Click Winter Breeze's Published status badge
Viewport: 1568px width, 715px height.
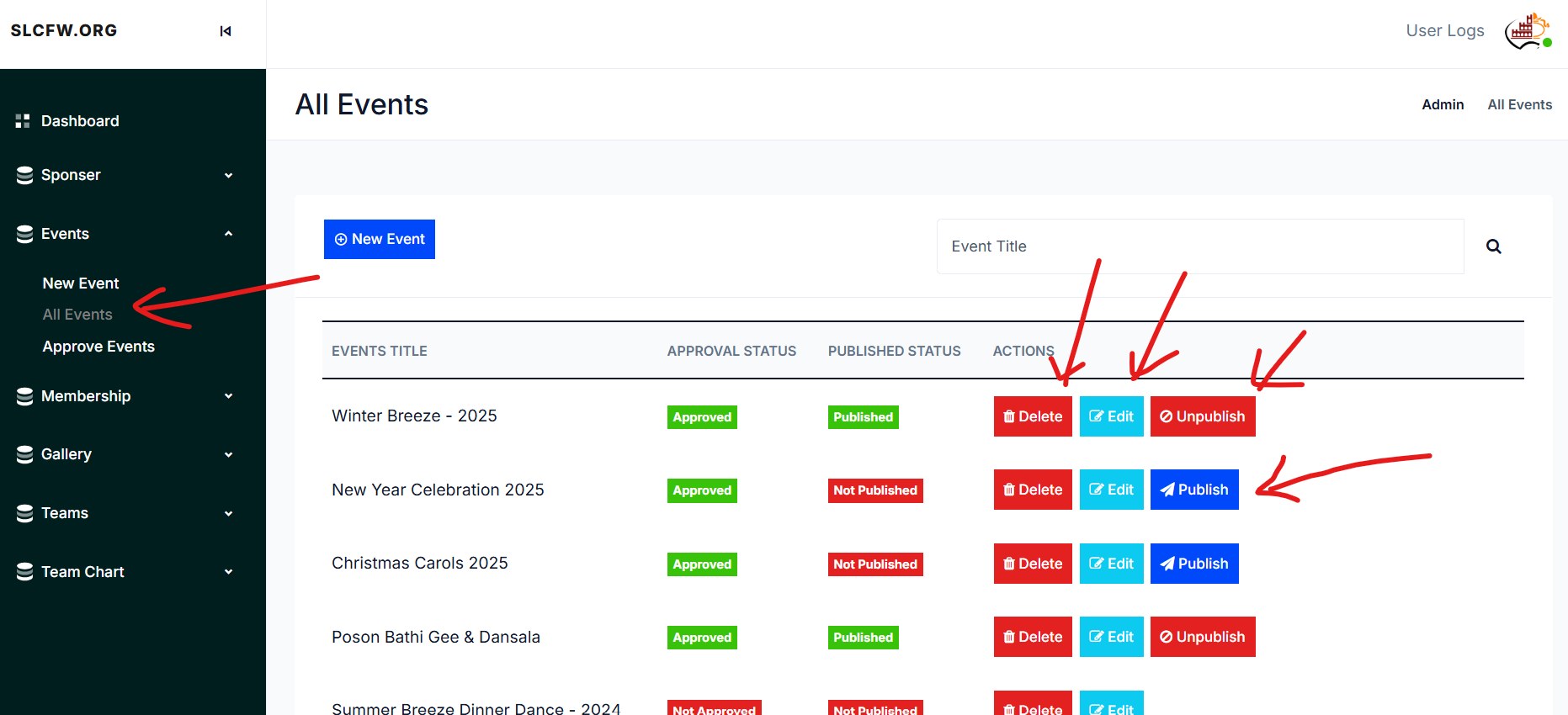click(x=864, y=417)
